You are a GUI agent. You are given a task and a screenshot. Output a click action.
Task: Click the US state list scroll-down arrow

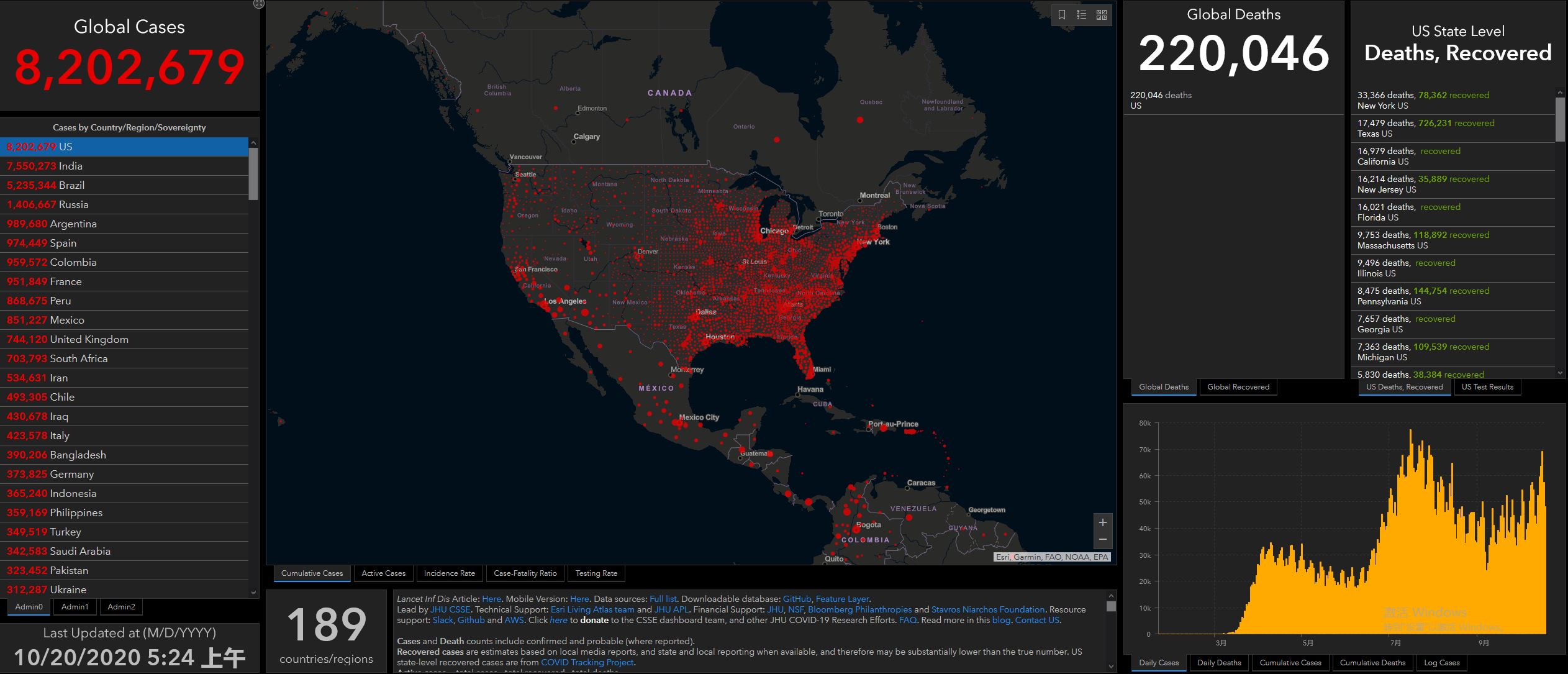click(x=1561, y=373)
